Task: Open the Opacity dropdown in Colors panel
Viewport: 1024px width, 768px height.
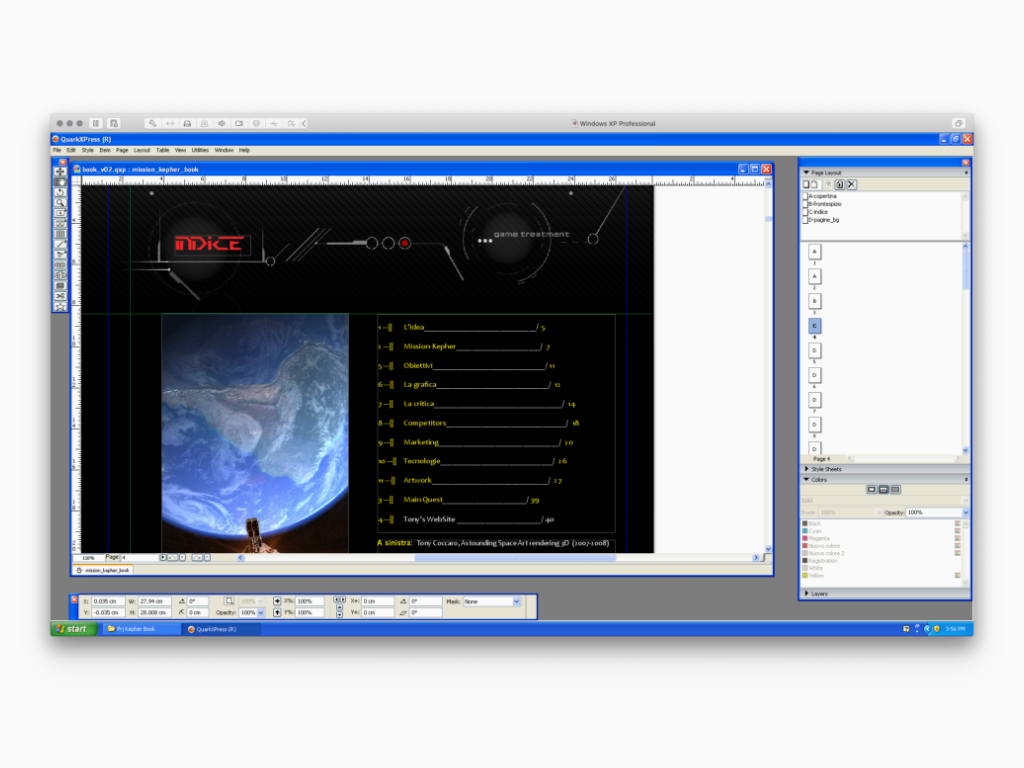Action: [965, 513]
